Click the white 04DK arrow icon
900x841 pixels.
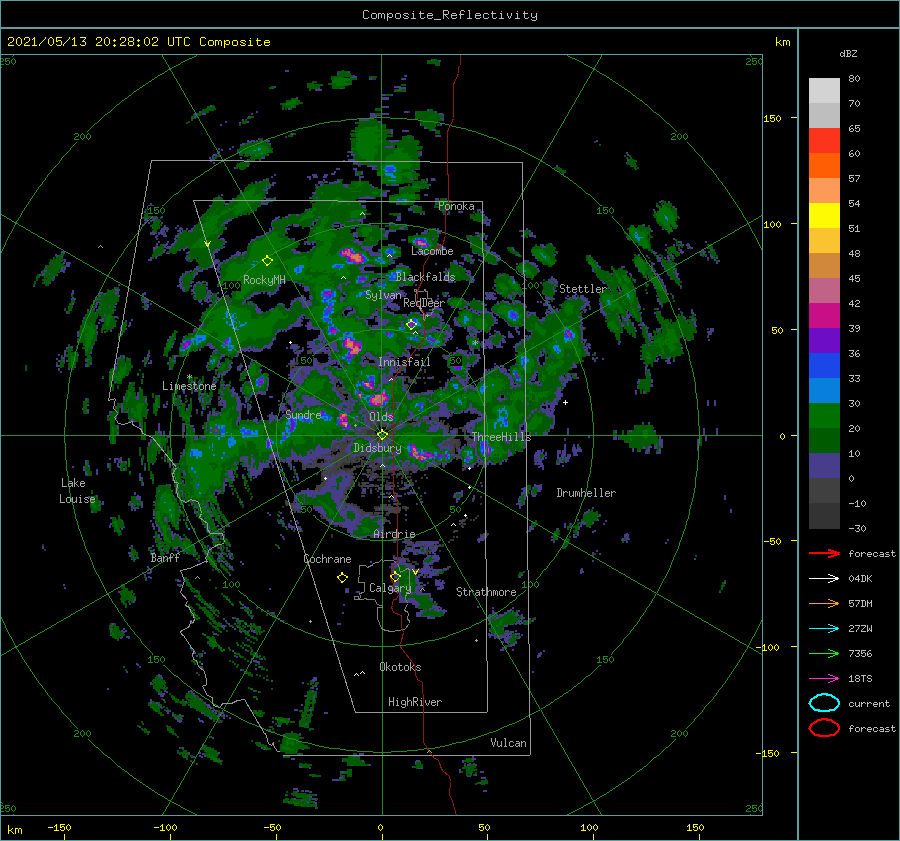(x=824, y=579)
